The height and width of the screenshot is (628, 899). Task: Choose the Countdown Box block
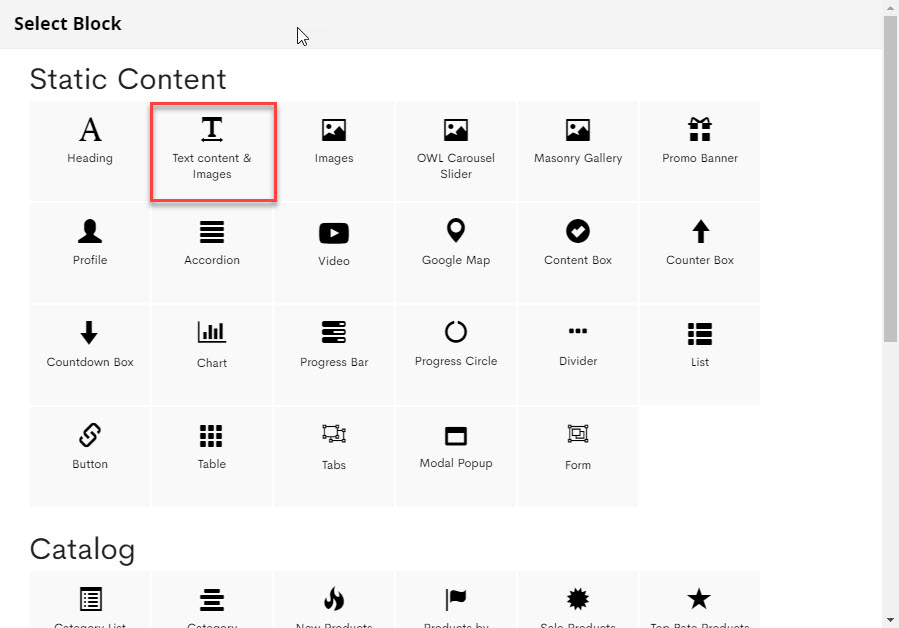89,355
